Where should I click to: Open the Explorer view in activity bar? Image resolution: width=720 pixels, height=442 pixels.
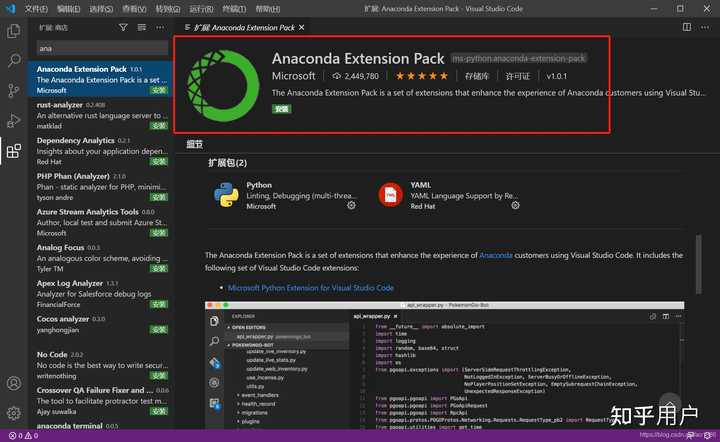point(13,30)
